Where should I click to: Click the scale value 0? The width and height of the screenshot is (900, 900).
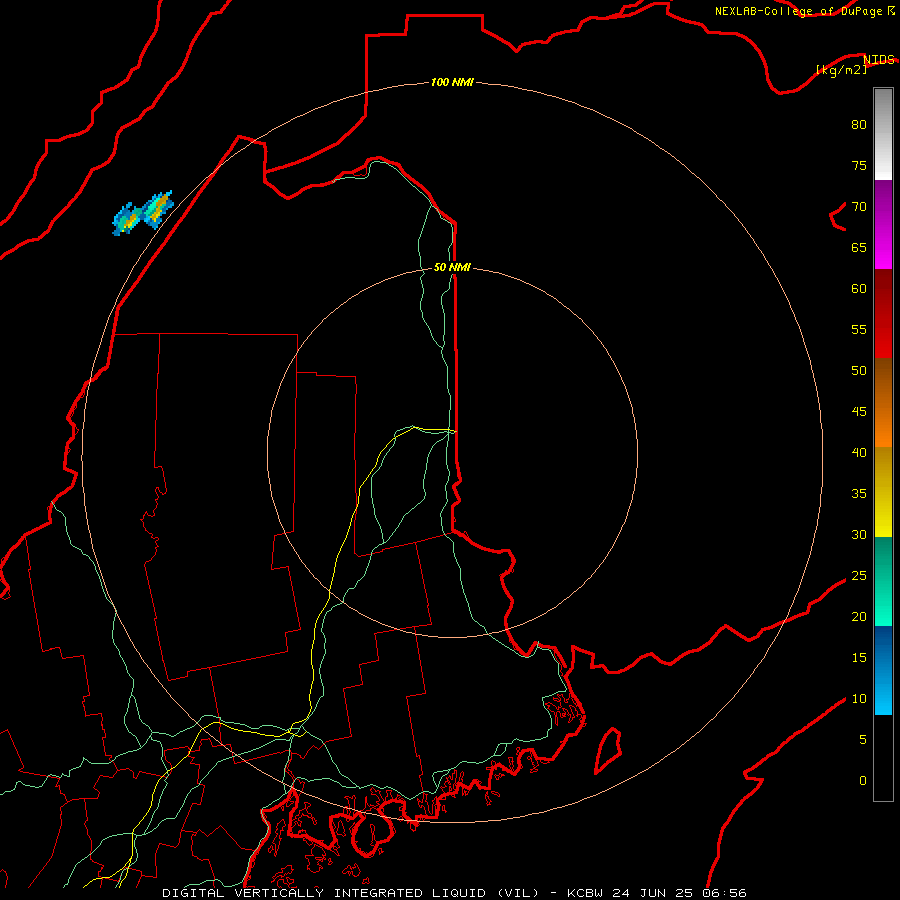[x=863, y=781]
